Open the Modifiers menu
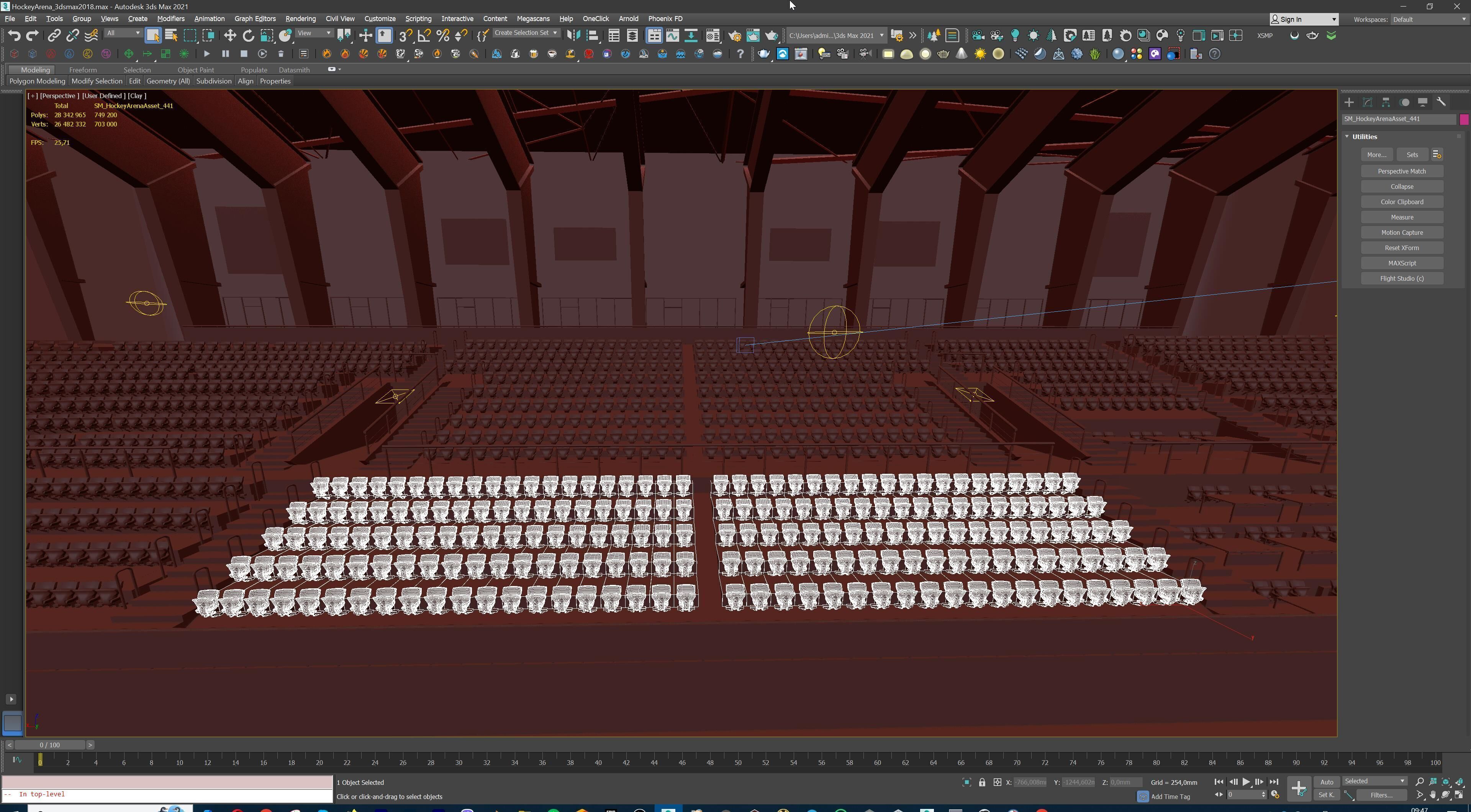 [x=171, y=19]
